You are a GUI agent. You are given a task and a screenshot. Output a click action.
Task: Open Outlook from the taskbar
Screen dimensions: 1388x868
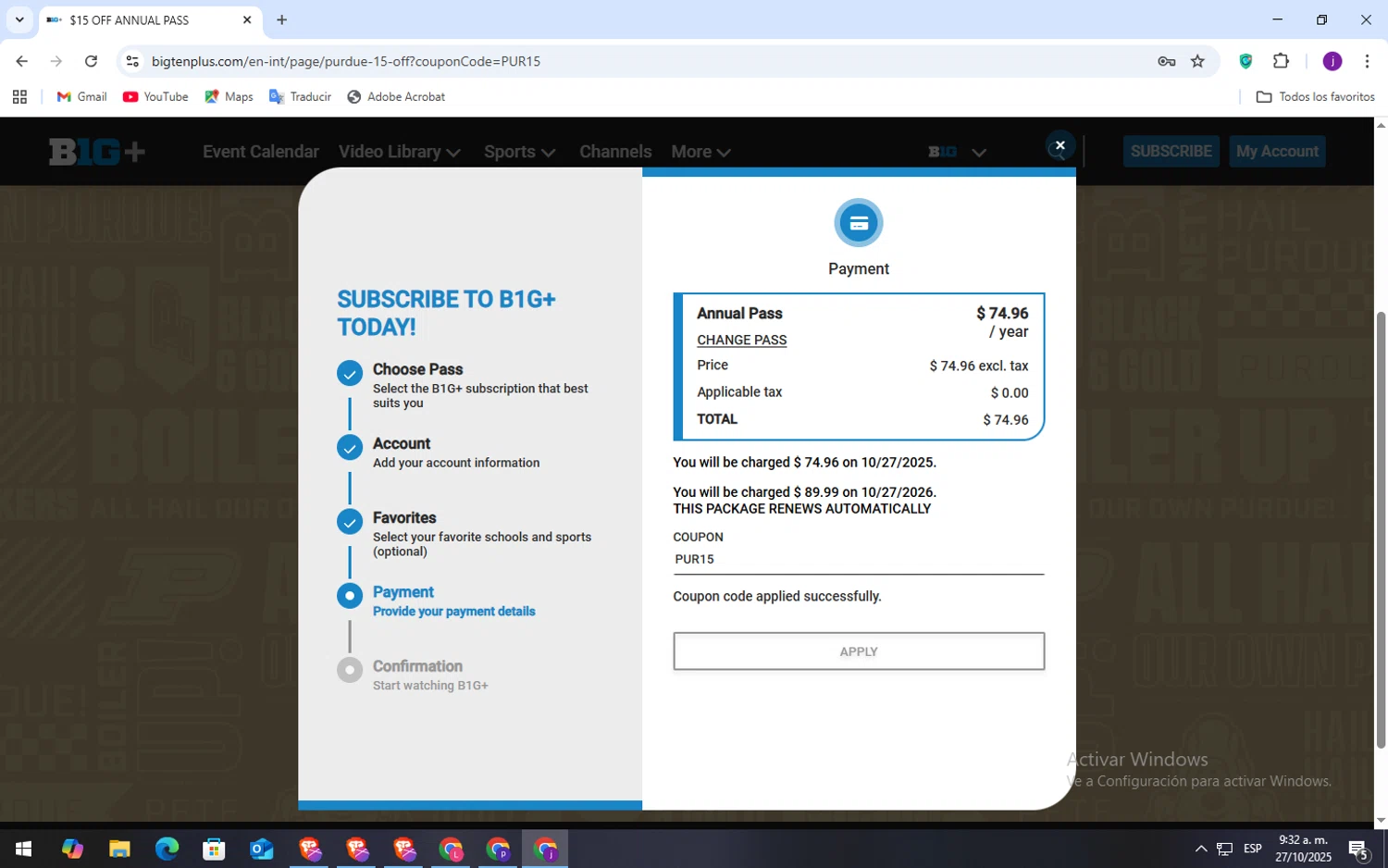coord(261,849)
